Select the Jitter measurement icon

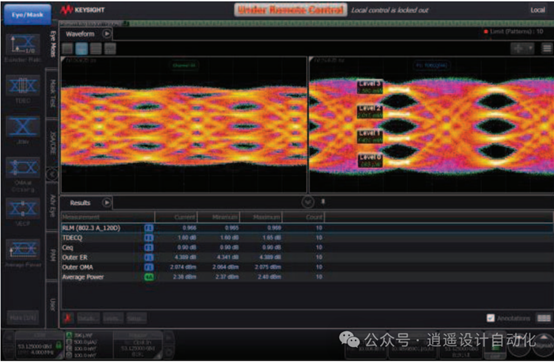23,126
